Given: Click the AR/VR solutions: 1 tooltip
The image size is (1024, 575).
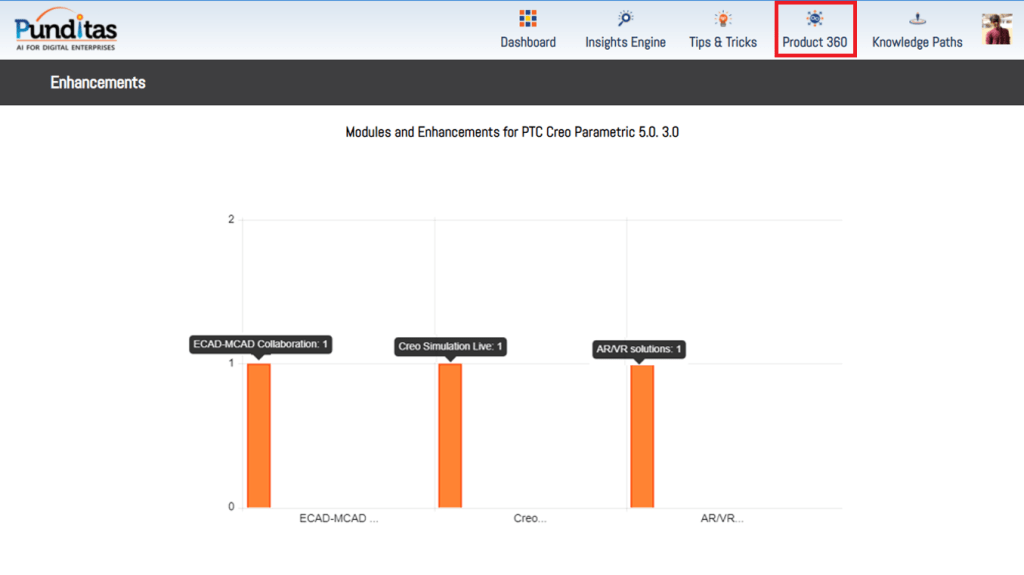Looking at the screenshot, I should (x=639, y=349).
